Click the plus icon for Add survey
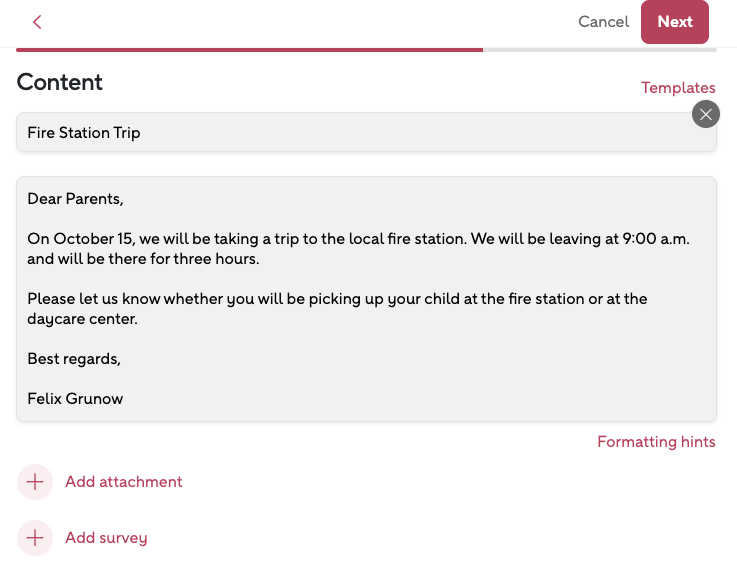The width and height of the screenshot is (737, 567). 35,538
